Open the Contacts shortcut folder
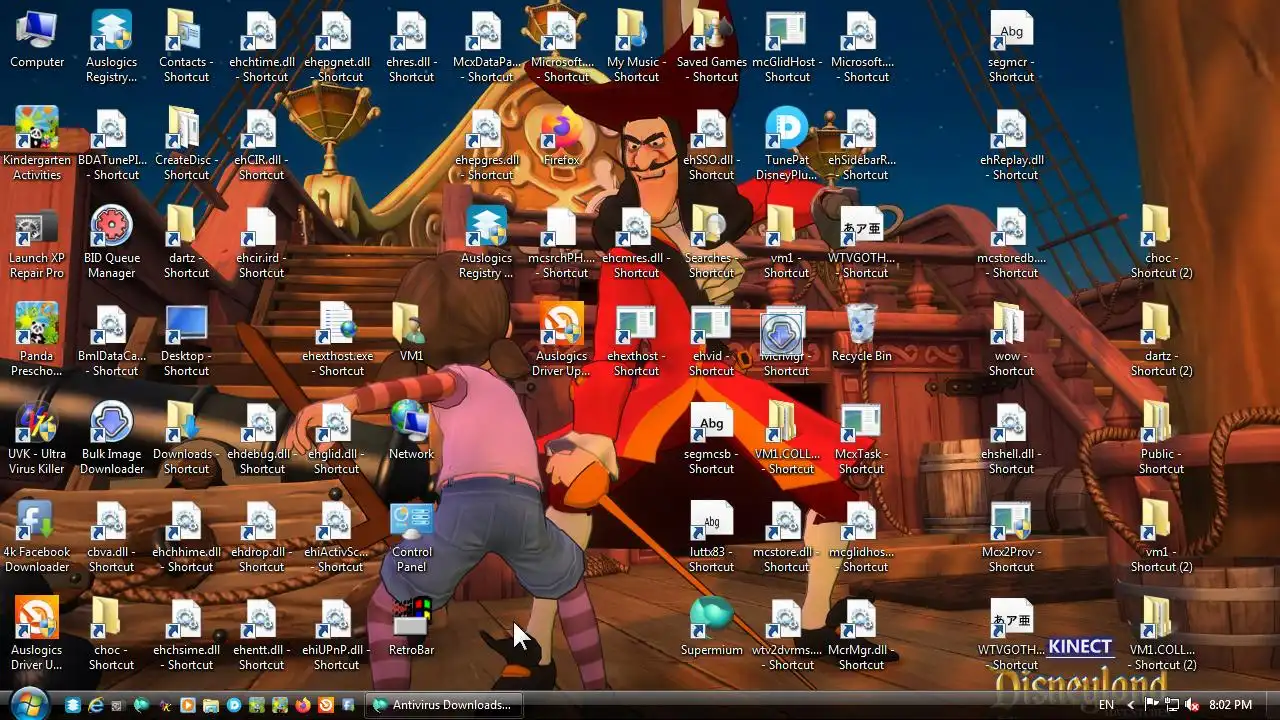Screen dimensions: 1280x720 (x=186, y=47)
